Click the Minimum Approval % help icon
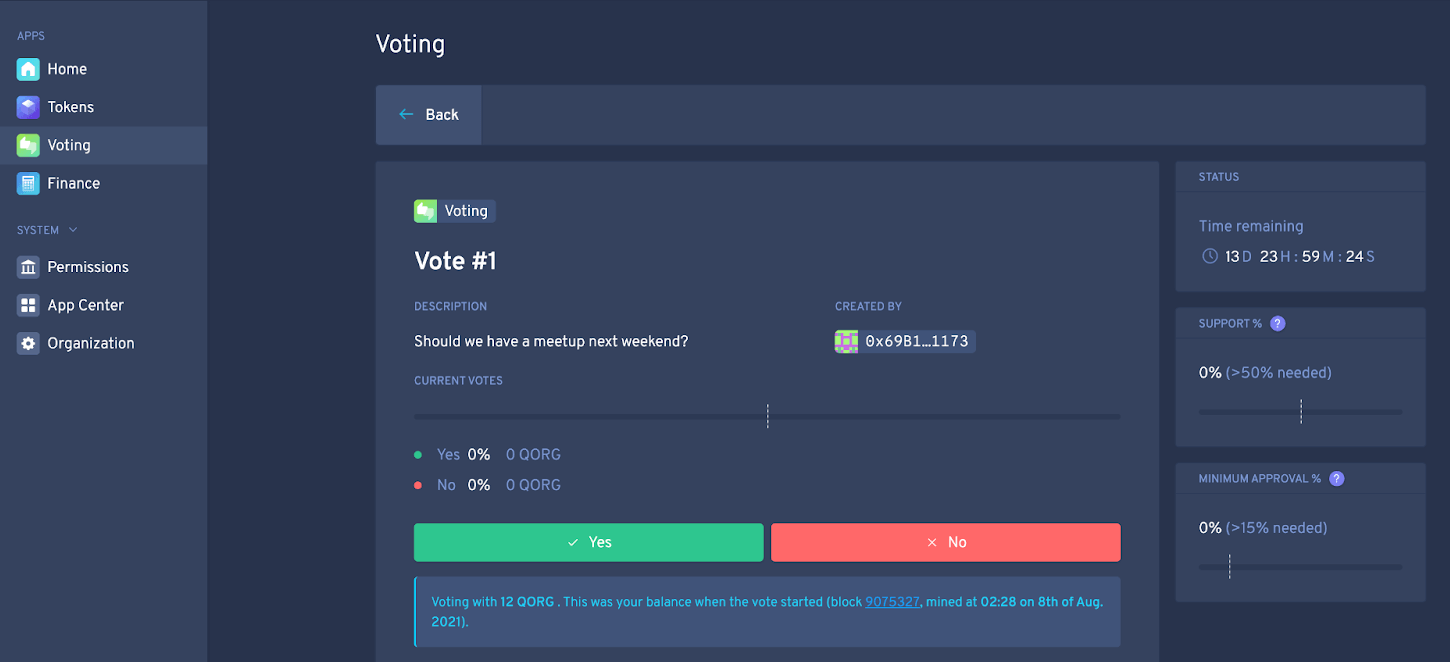 pyautogui.click(x=1336, y=478)
